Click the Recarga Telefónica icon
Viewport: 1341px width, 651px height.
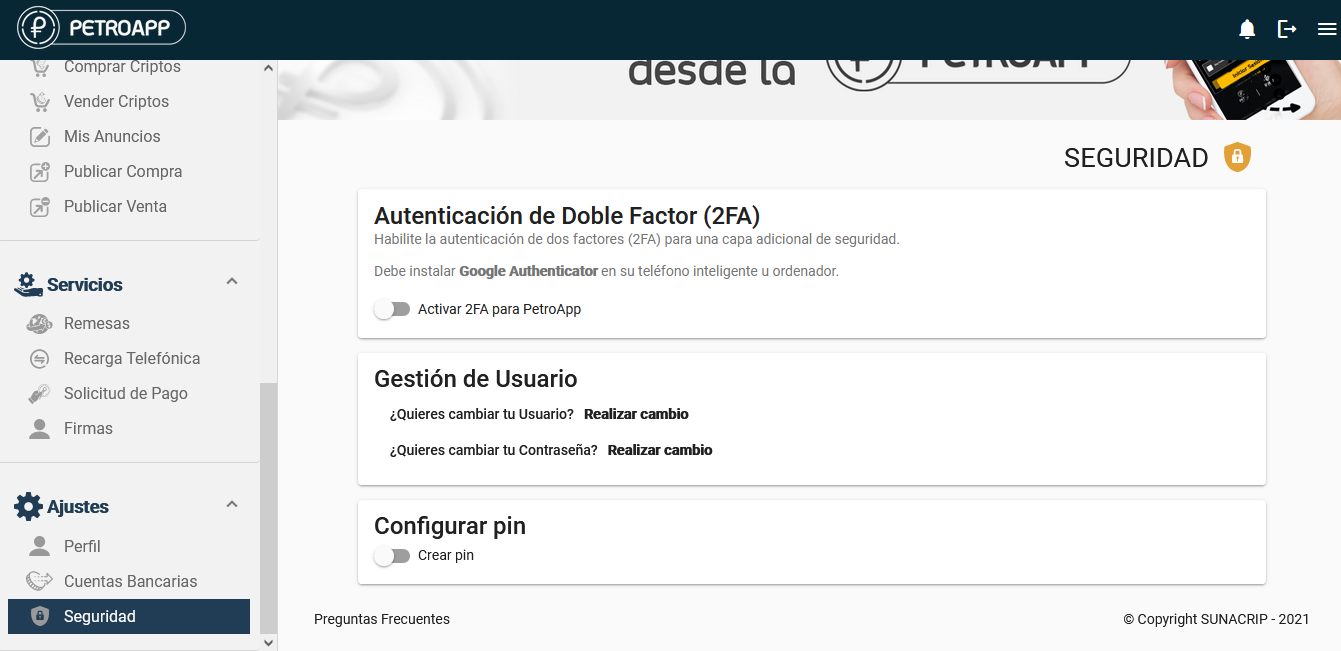click(39, 359)
